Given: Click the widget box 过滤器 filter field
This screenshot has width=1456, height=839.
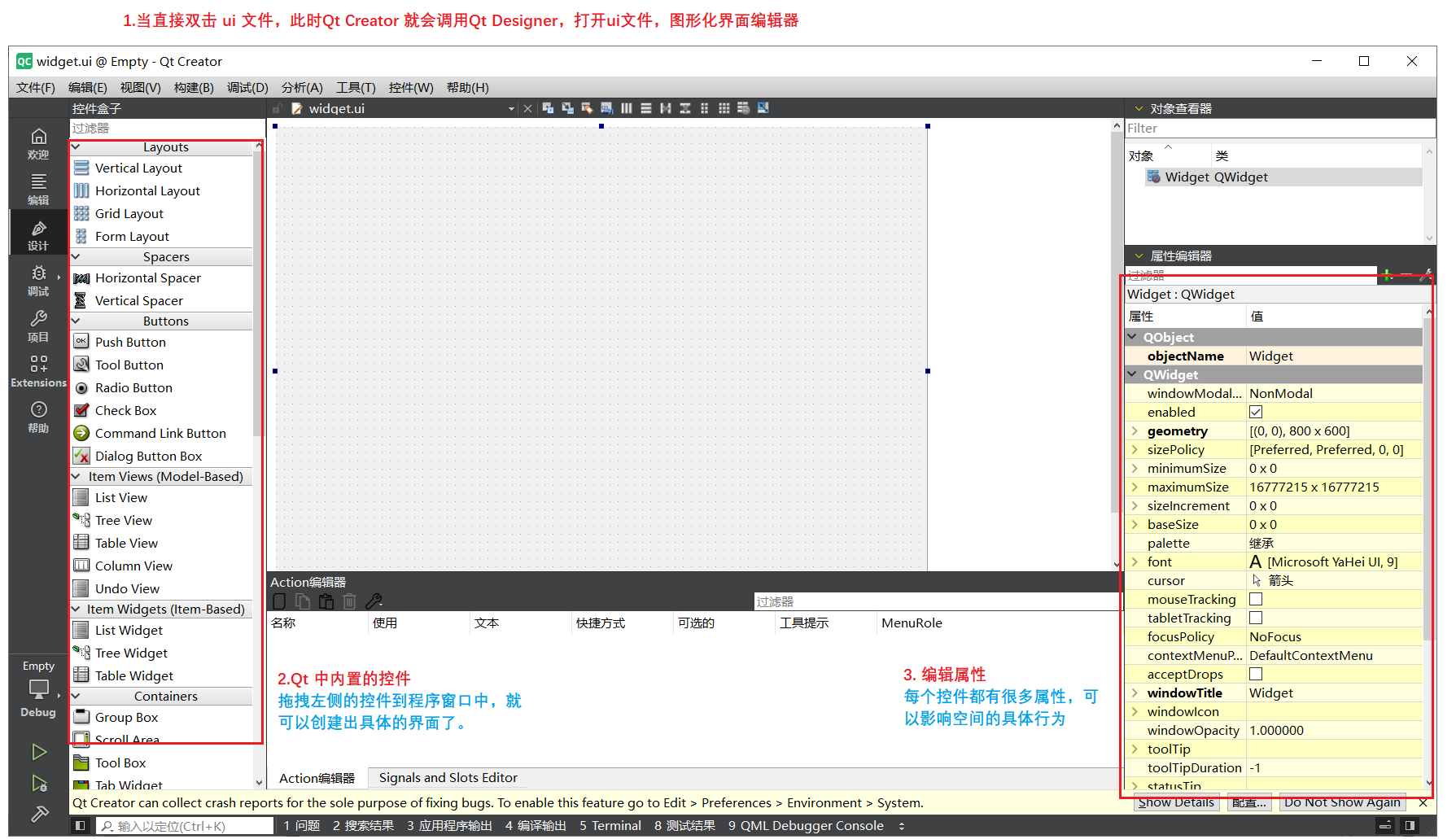Looking at the screenshot, I should coord(167,129).
